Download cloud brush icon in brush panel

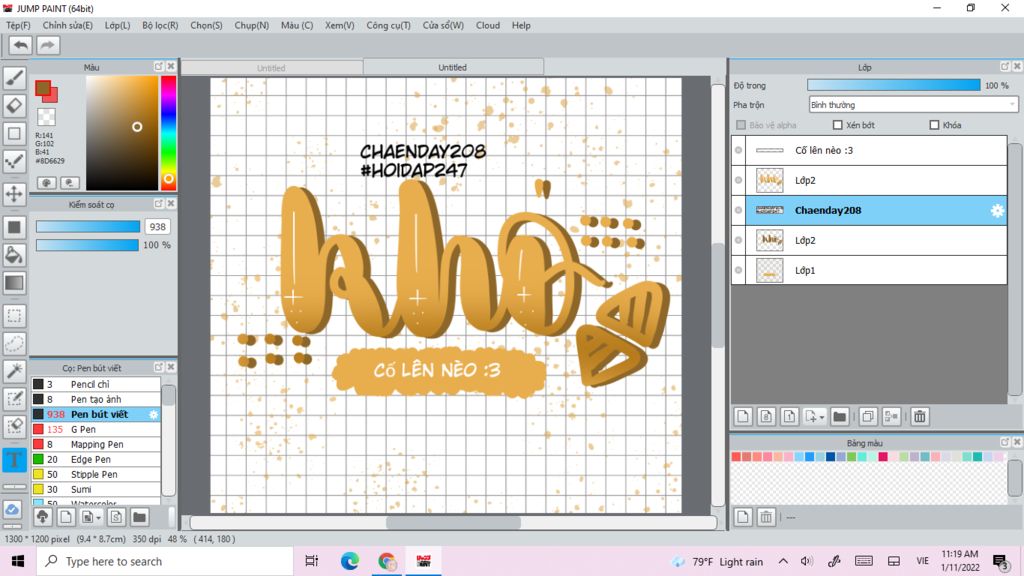click(42, 517)
